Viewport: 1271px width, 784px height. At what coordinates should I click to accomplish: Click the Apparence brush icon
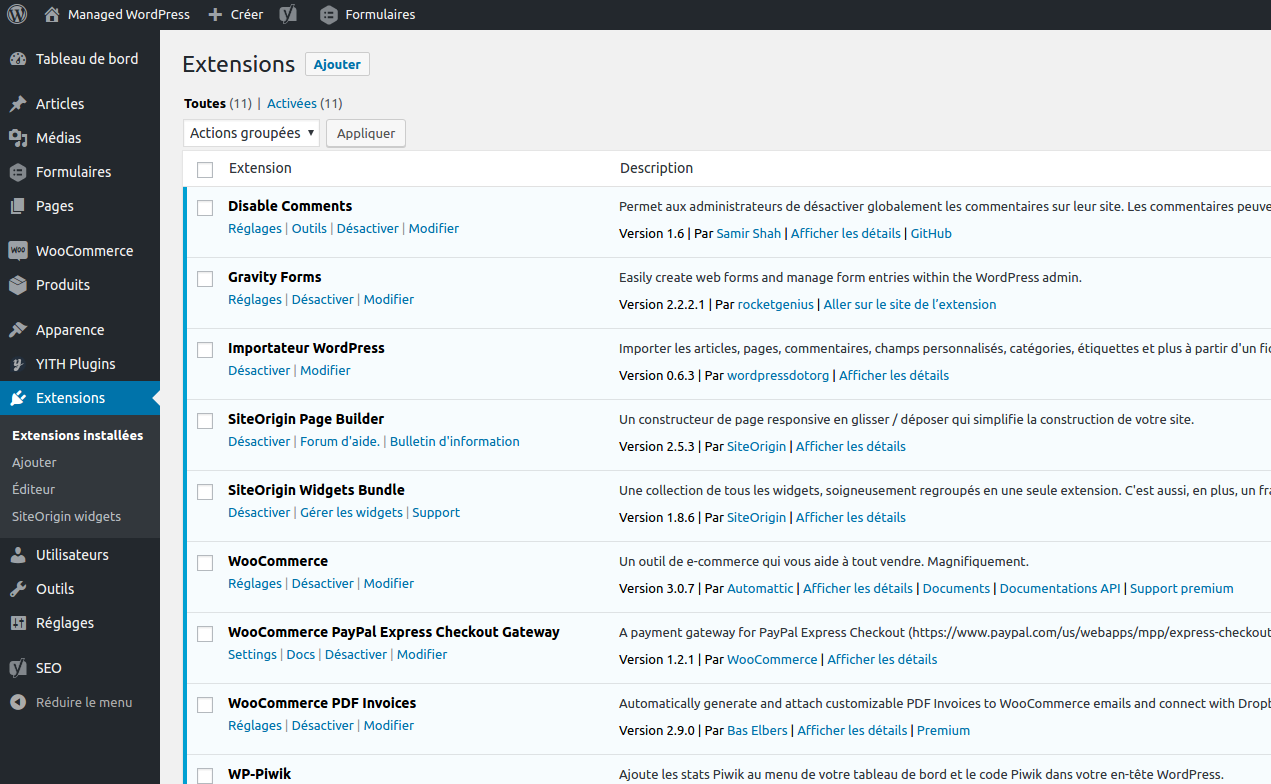(x=18, y=330)
